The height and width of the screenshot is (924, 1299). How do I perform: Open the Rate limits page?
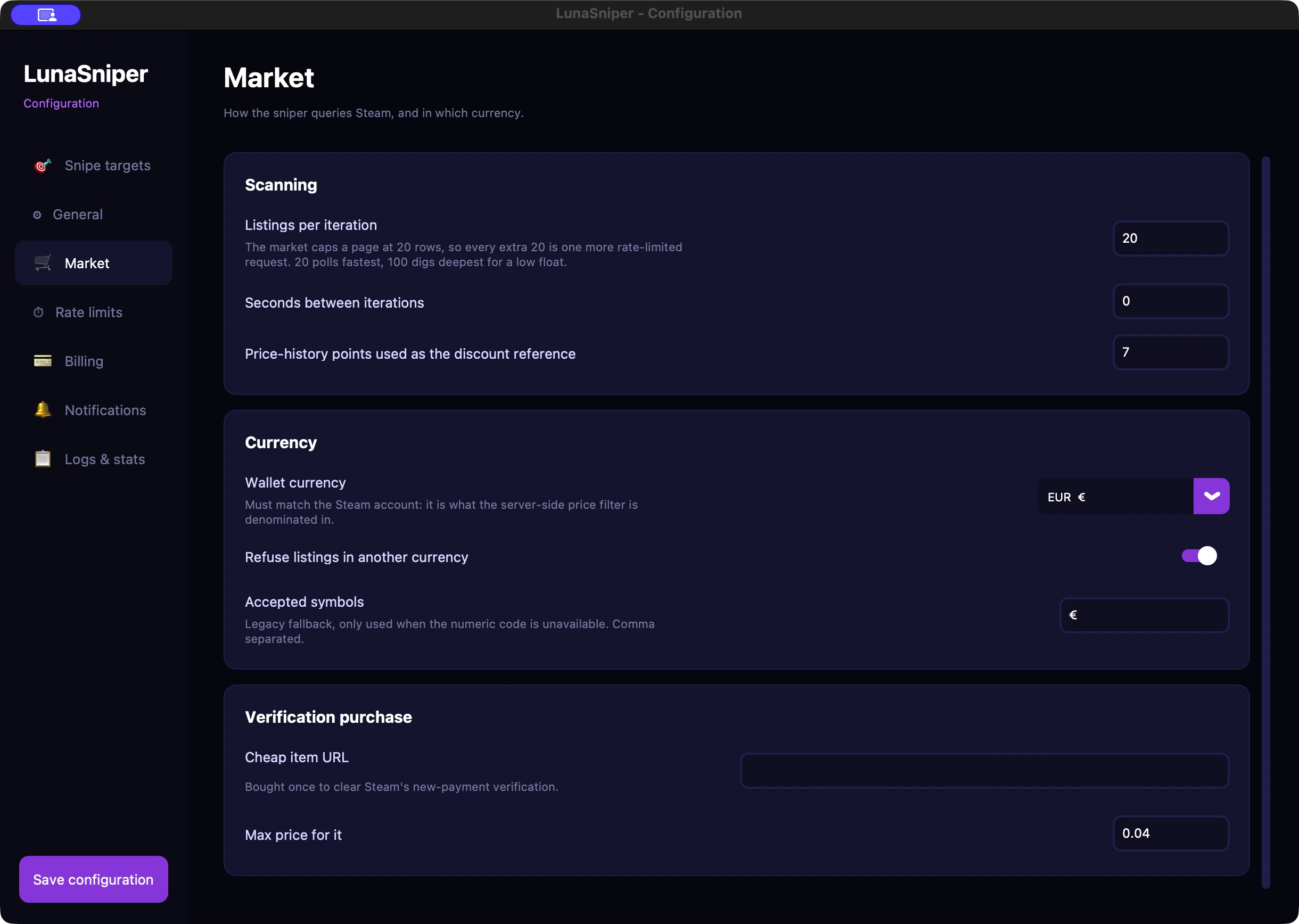click(x=93, y=312)
